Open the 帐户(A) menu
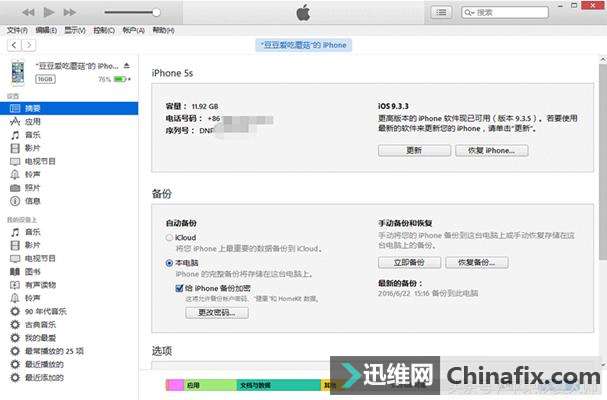 tap(134, 30)
